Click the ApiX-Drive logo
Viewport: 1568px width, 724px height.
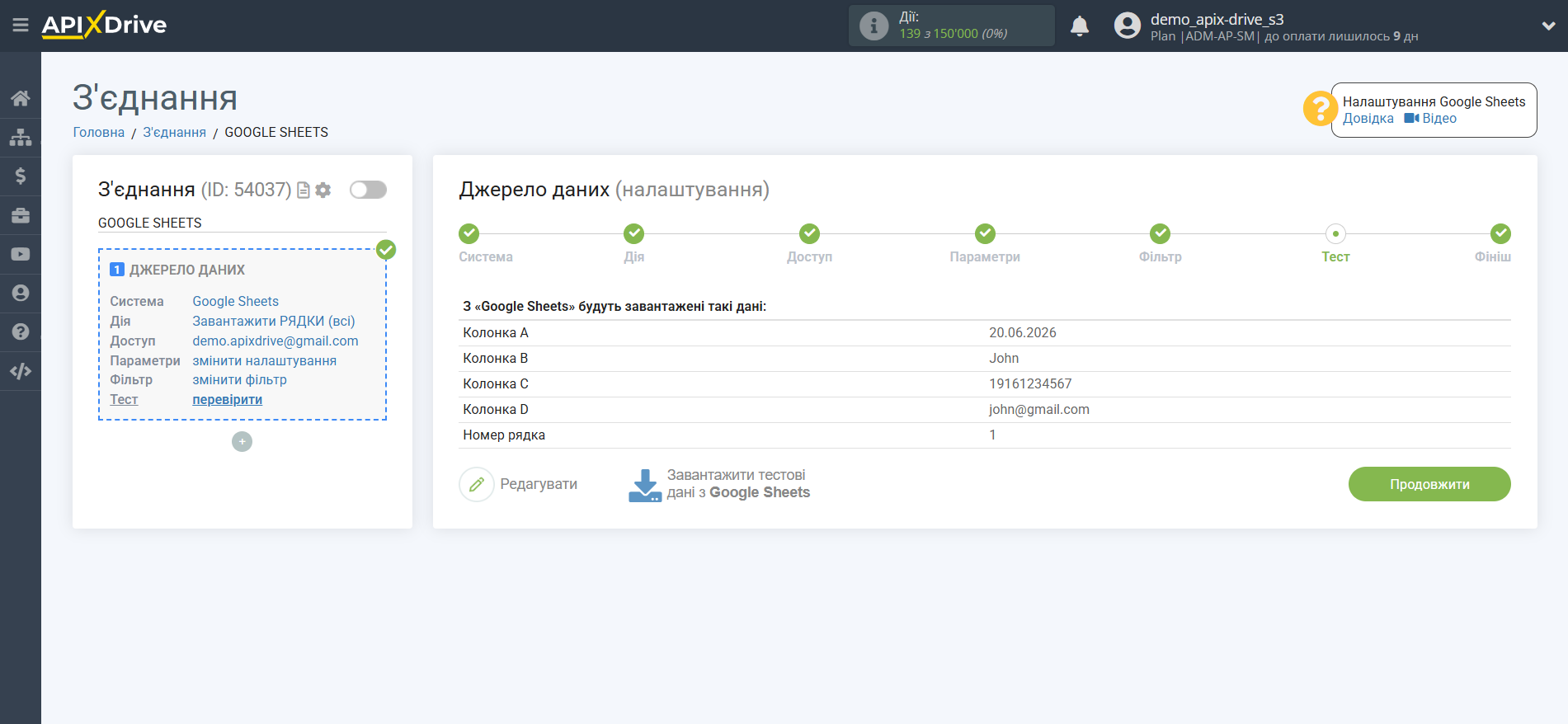[x=104, y=25]
